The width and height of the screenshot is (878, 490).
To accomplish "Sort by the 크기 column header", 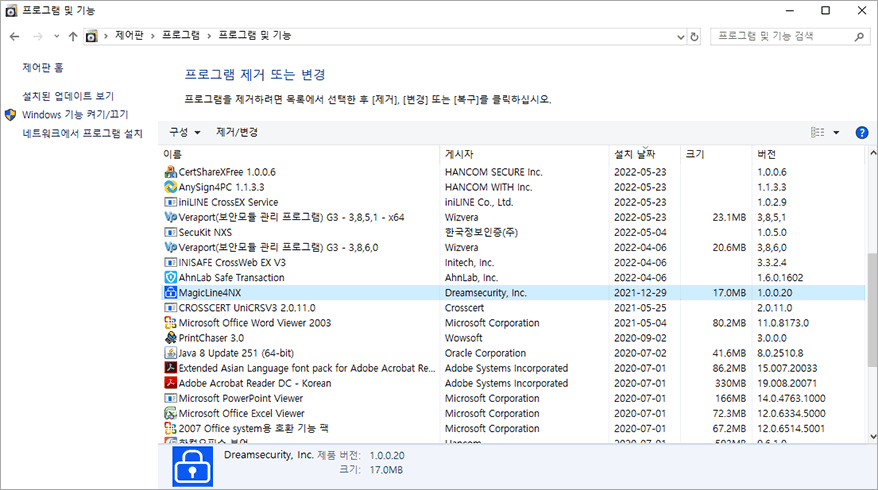I will [716, 154].
